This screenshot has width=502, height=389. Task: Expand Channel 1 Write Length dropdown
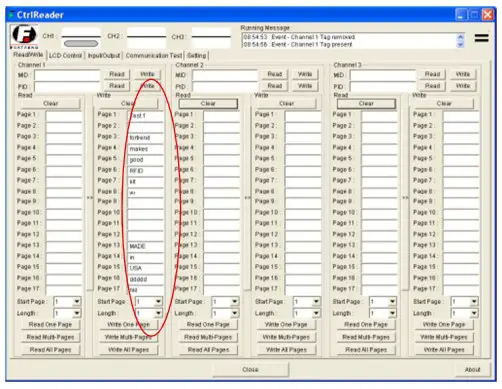158,313
